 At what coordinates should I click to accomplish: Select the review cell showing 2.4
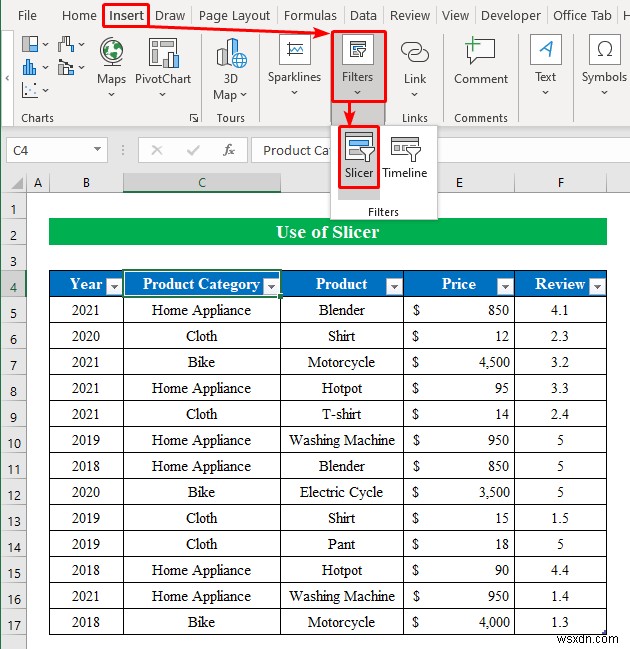pos(560,414)
